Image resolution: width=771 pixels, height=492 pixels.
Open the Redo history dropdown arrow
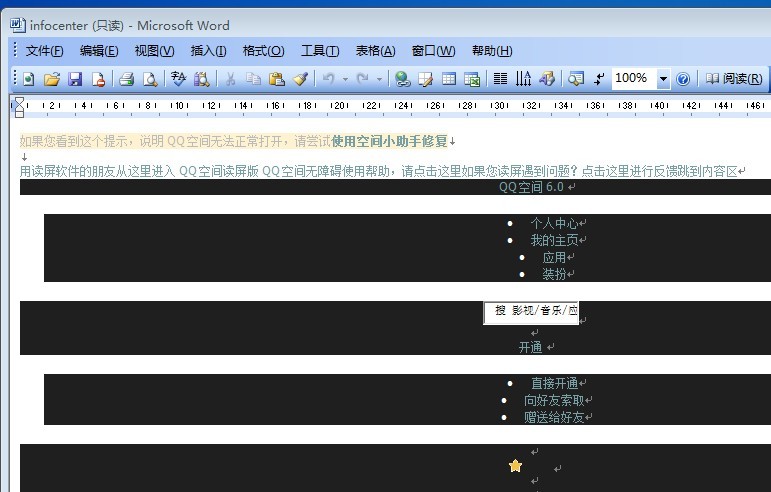379,79
